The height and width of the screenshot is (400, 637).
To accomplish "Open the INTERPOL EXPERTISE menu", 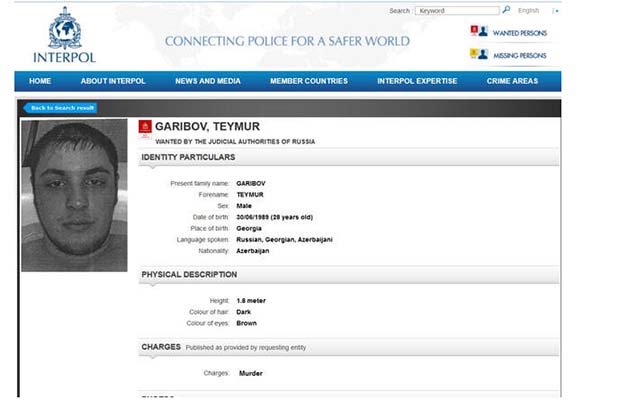I will point(417,81).
